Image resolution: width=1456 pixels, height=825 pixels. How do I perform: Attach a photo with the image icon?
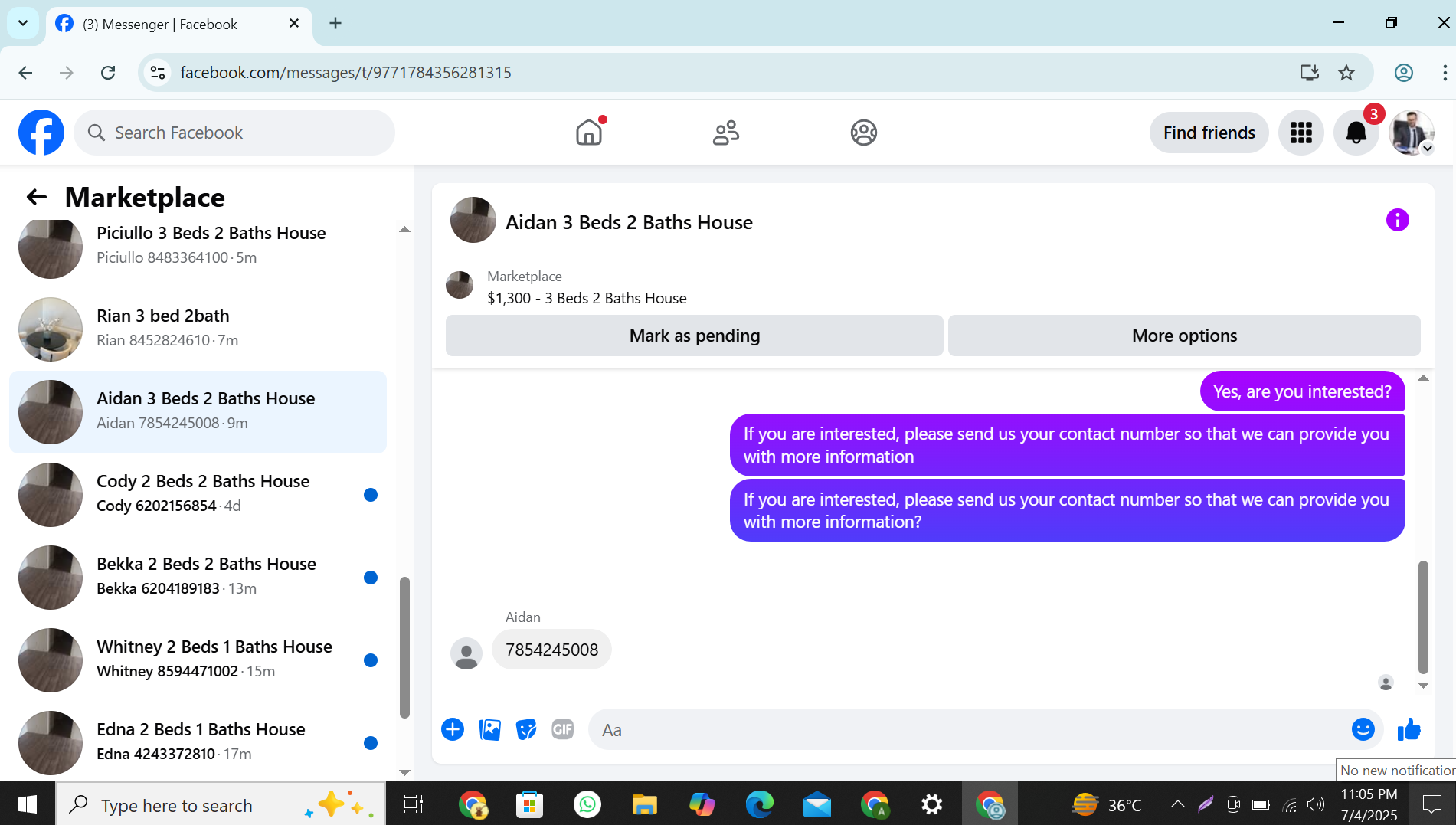489,729
